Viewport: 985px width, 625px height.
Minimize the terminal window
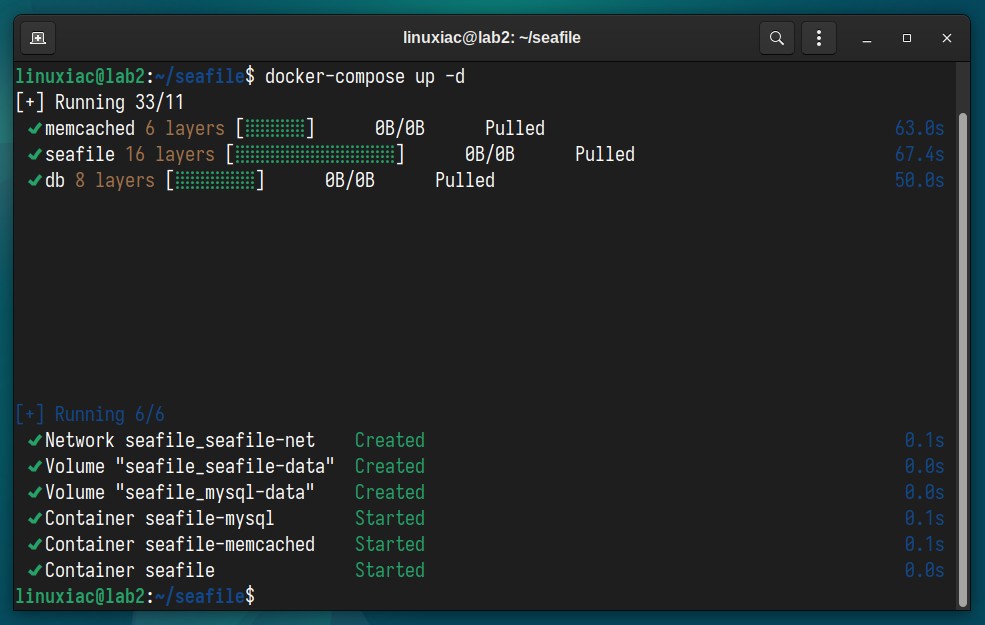[867, 38]
